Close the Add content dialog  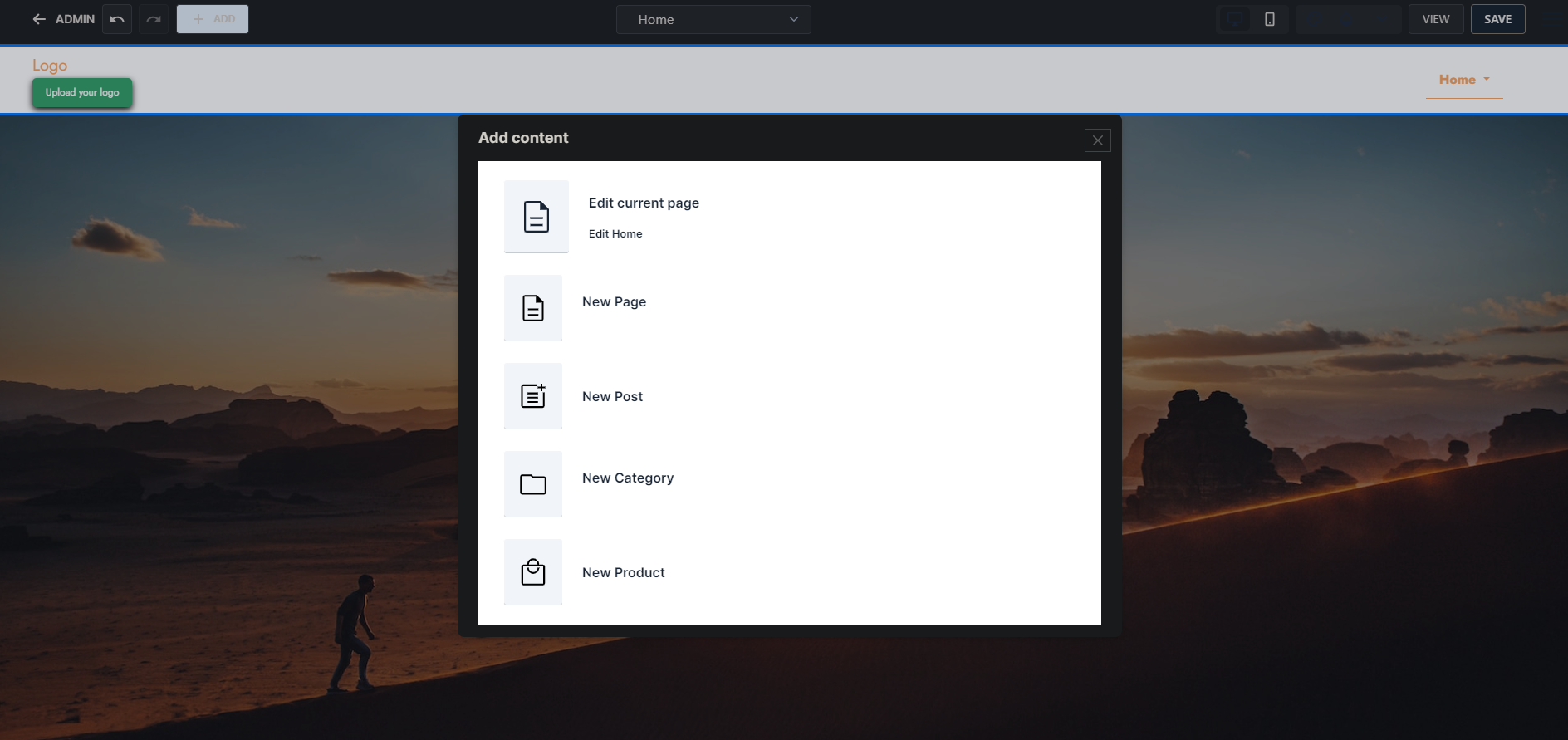click(1098, 140)
